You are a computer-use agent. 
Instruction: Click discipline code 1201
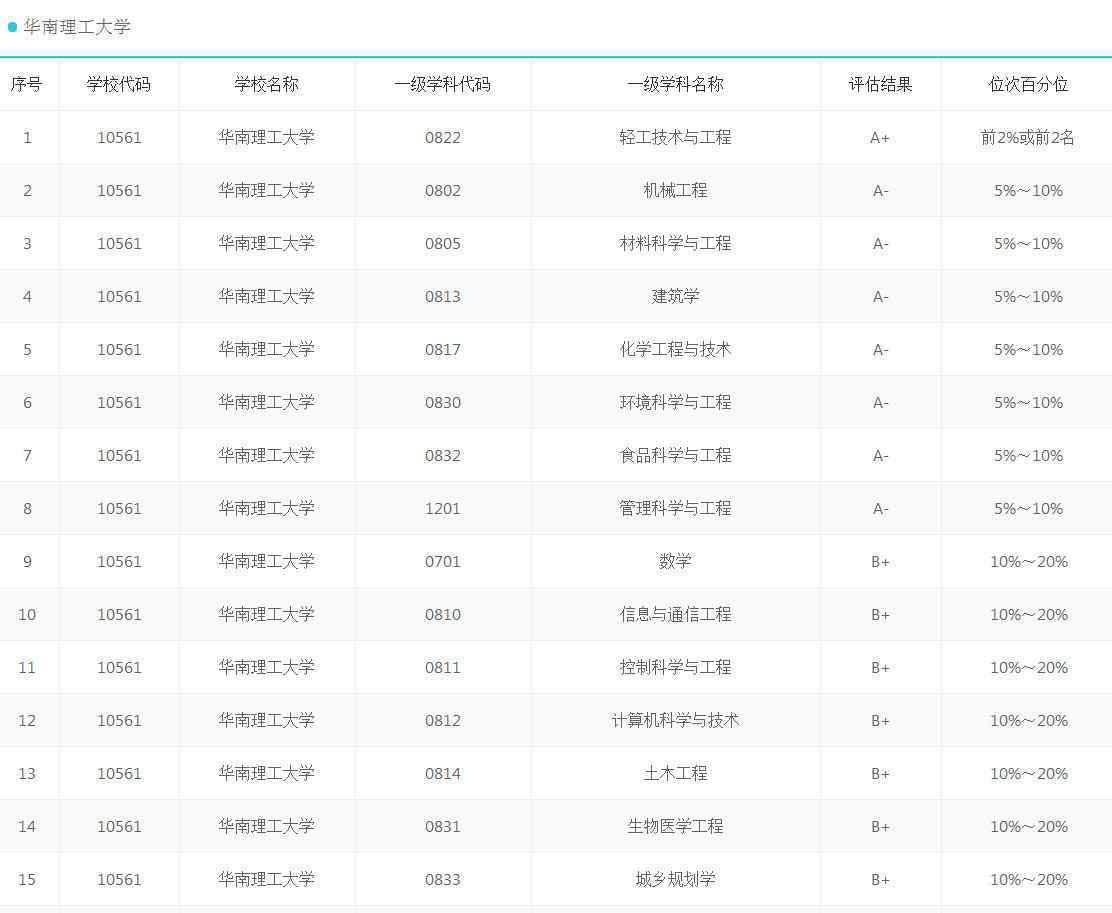(443, 509)
